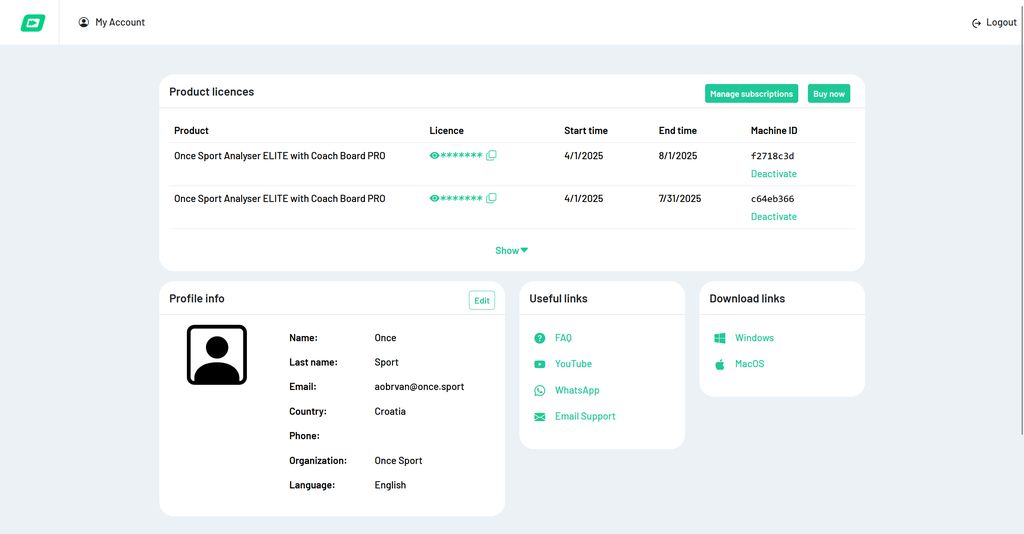Screen dimensions: 1024x534
Task: Click the End time 8/1/2025 cell
Action: coord(677,155)
